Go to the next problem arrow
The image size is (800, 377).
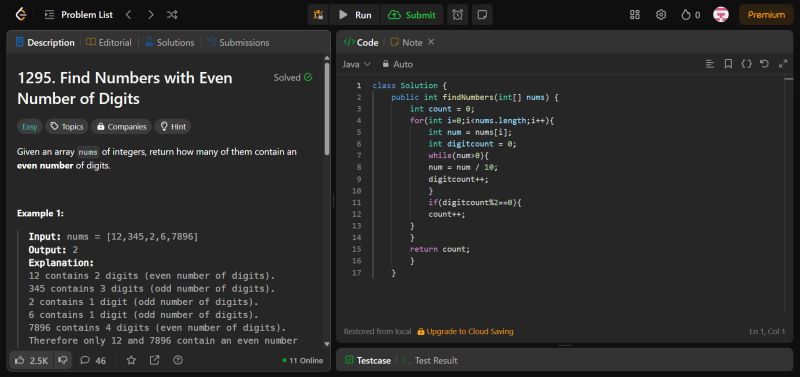click(x=151, y=15)
